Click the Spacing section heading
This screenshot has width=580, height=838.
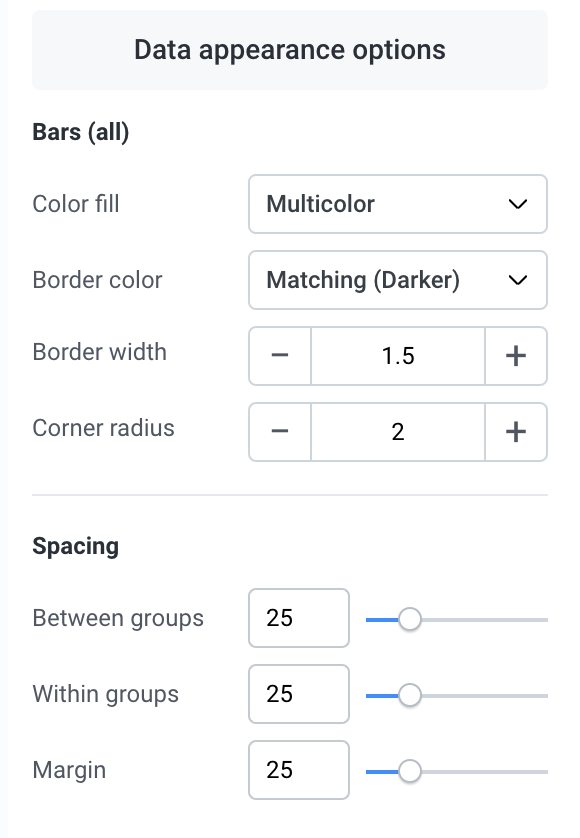pos(75,546)
